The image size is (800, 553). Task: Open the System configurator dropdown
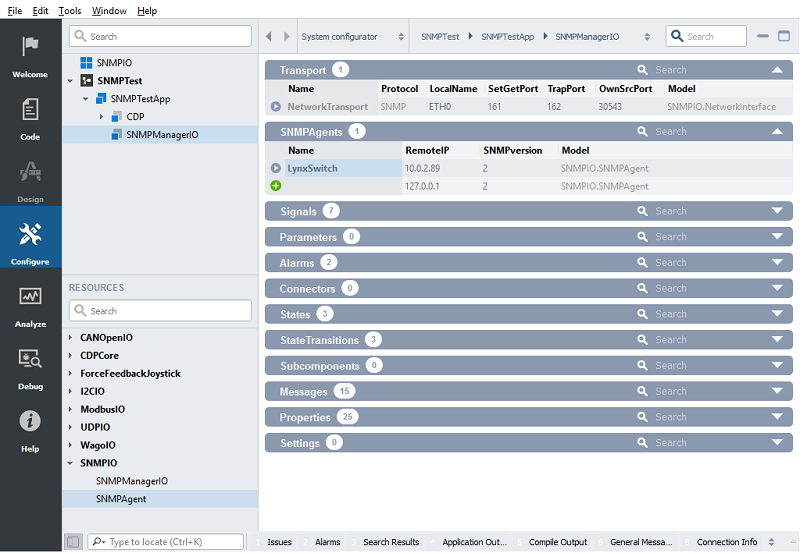[x=401, y=37]
